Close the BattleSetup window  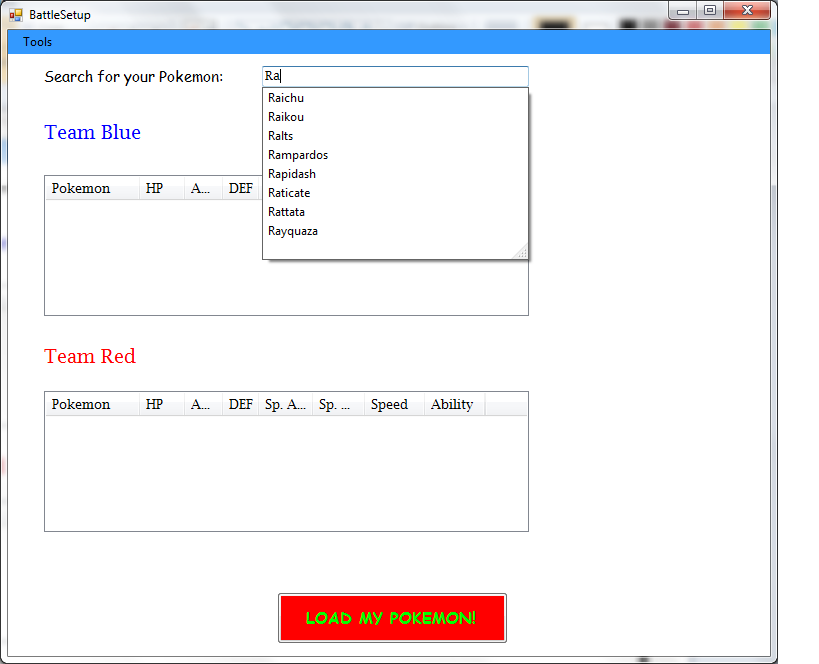pos(747,10)
